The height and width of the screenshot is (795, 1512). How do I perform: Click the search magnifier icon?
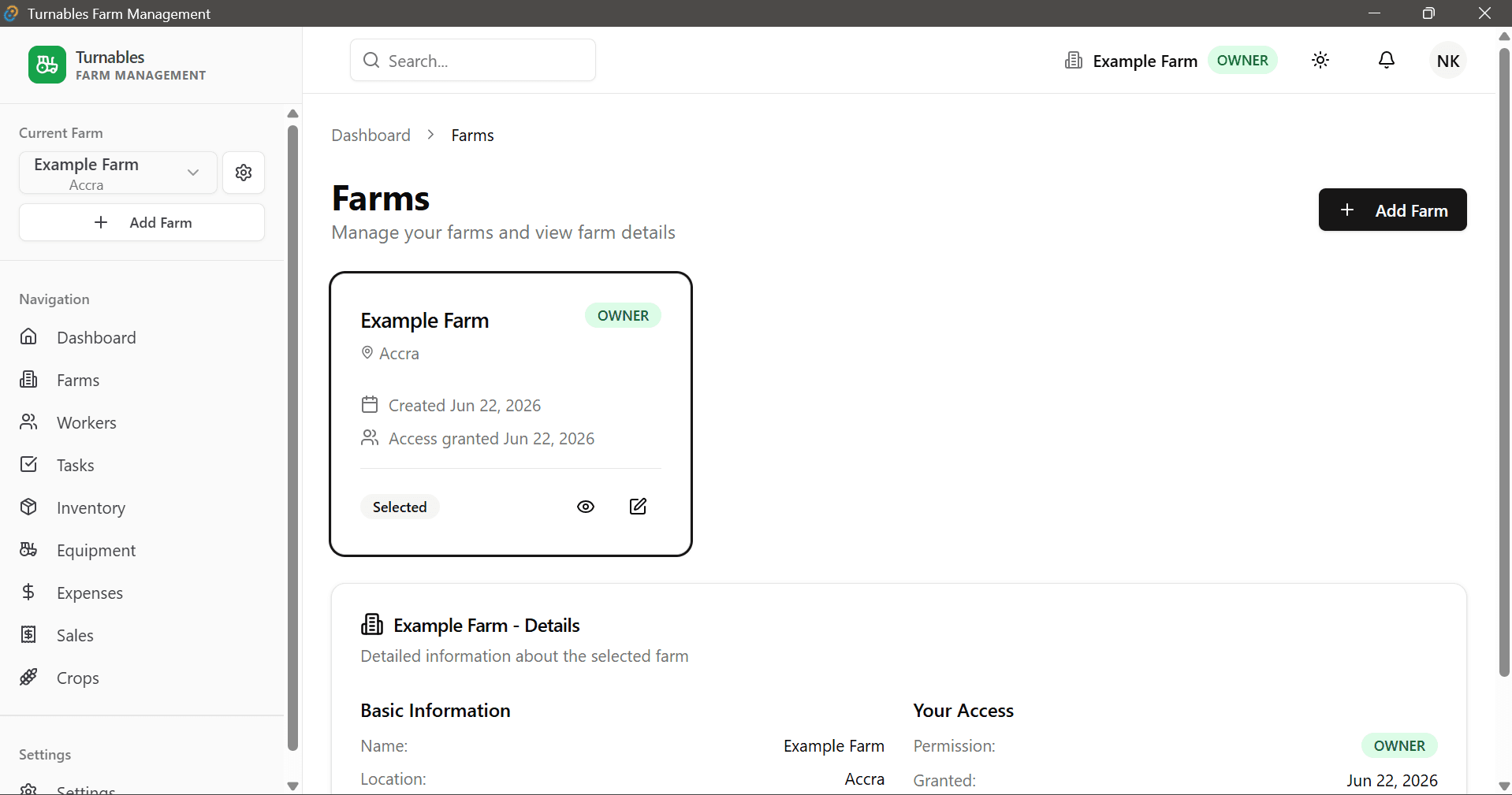(x=371, y=61)
